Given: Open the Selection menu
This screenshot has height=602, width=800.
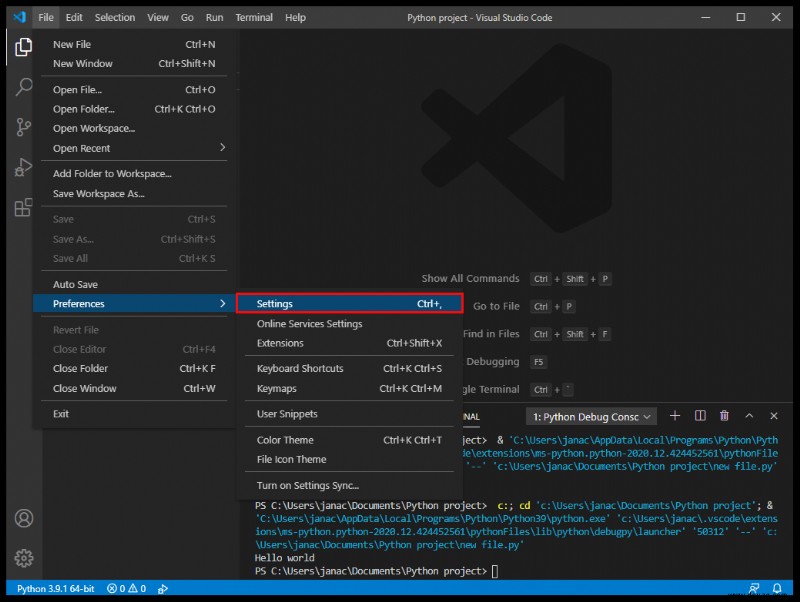Looking at the screenshot, I should point(115,17).
